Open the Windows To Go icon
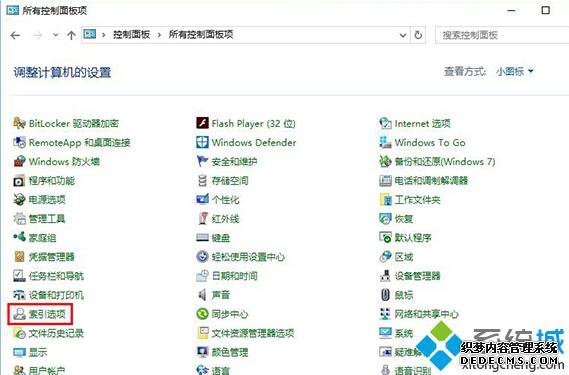This screenshot has width=569, height=375. 385,142
